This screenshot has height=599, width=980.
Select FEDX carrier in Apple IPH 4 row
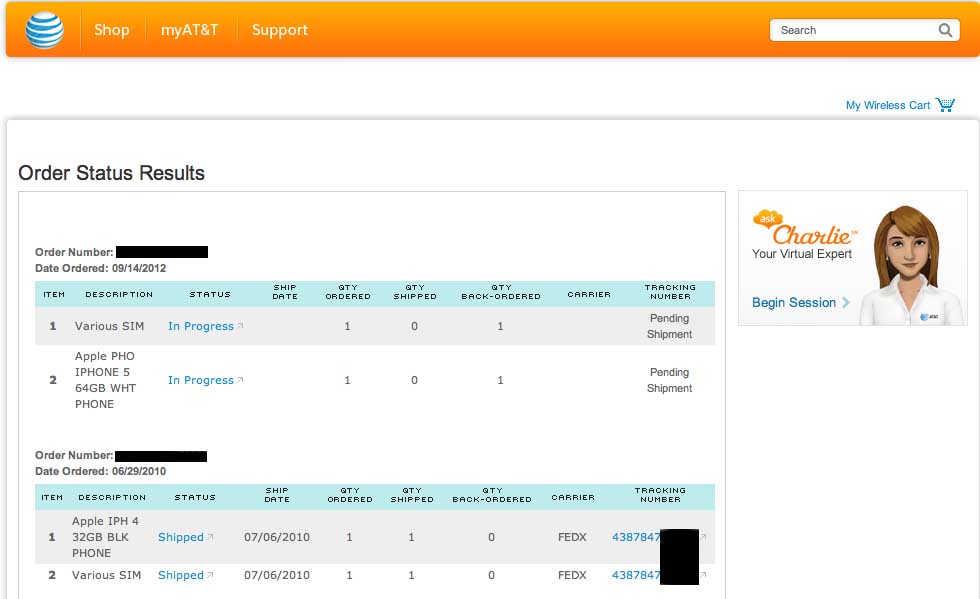(572, 537)
